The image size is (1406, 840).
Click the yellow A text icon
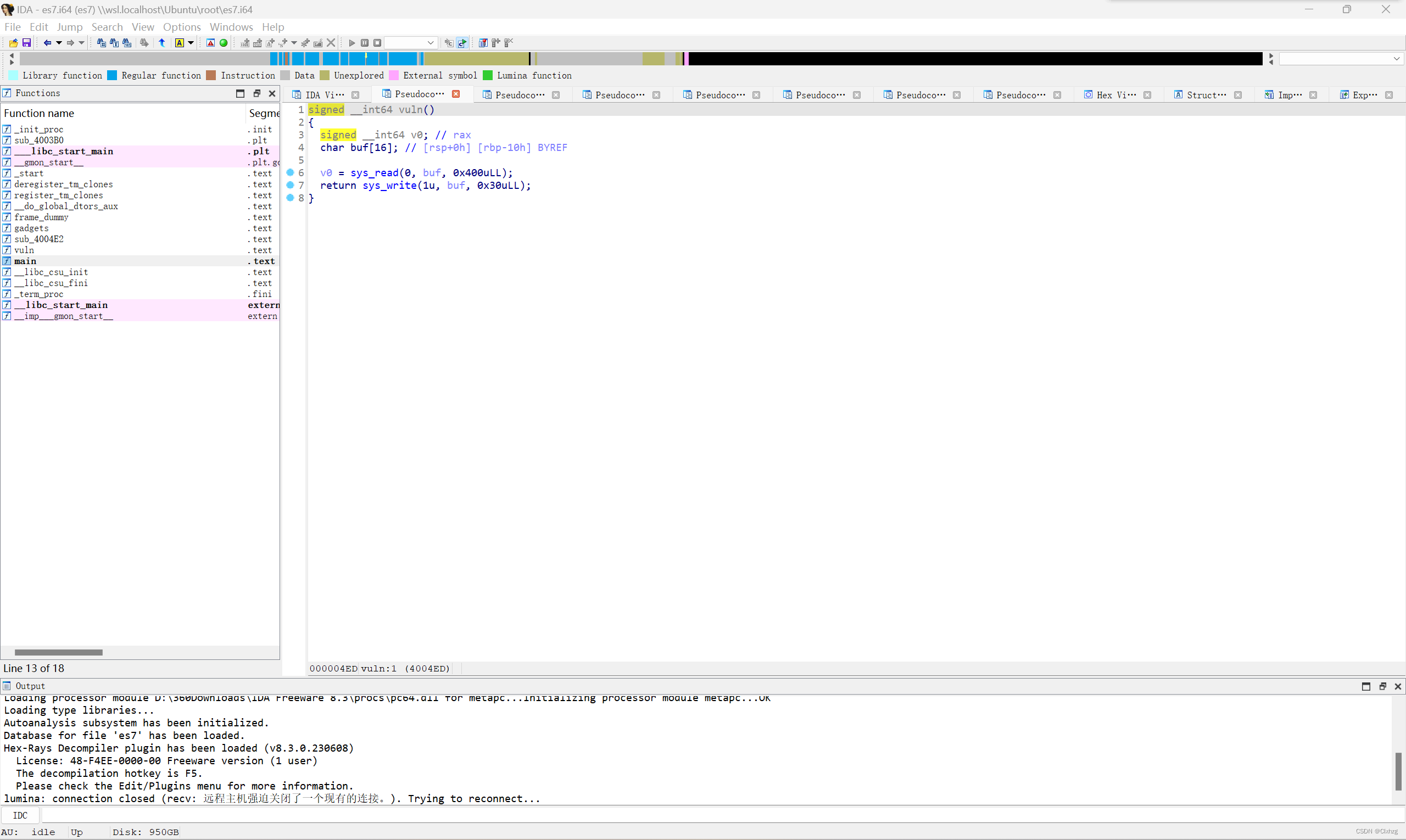[180, 43]
